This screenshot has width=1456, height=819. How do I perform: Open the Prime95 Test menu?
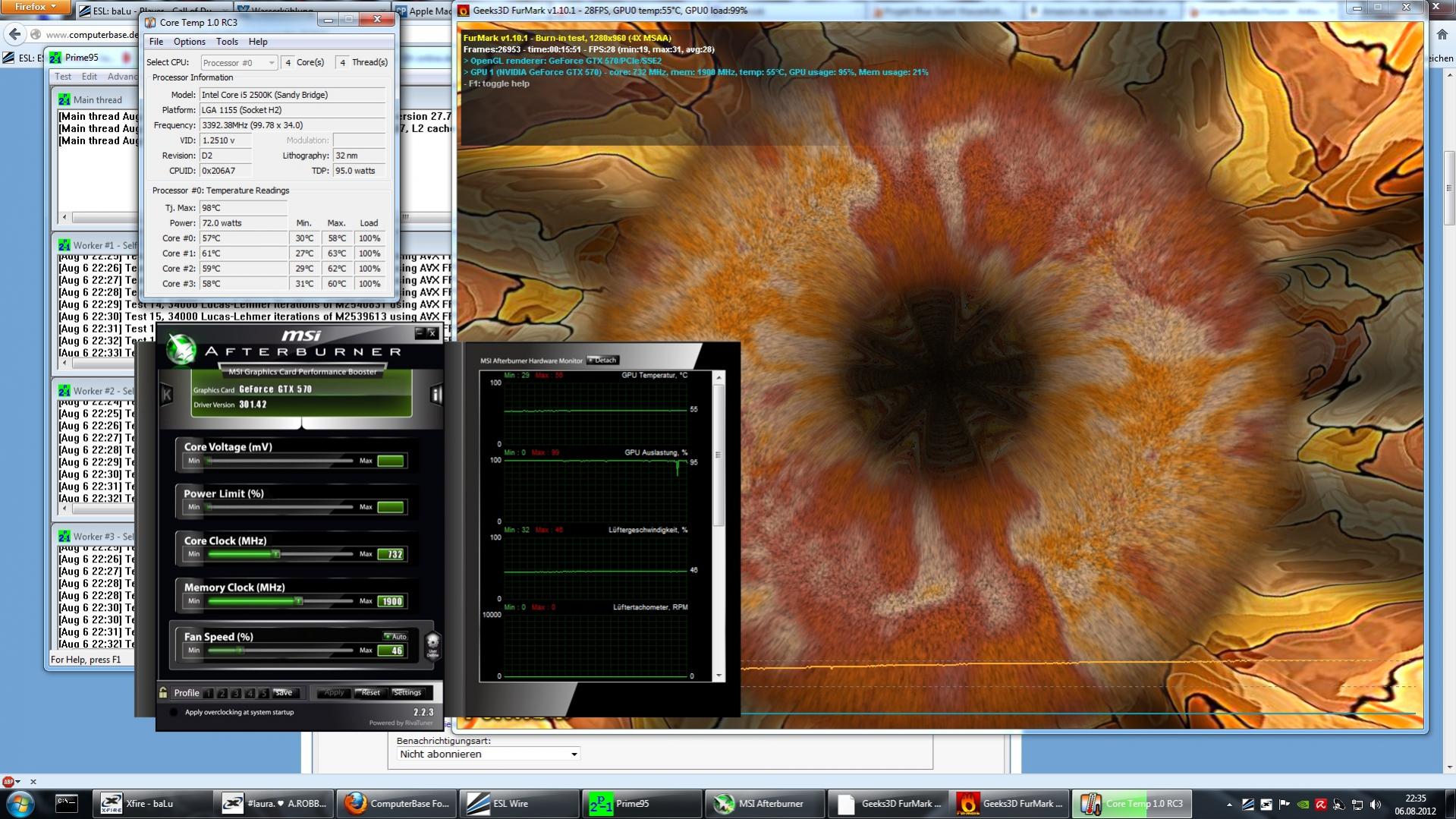[63, 77]
